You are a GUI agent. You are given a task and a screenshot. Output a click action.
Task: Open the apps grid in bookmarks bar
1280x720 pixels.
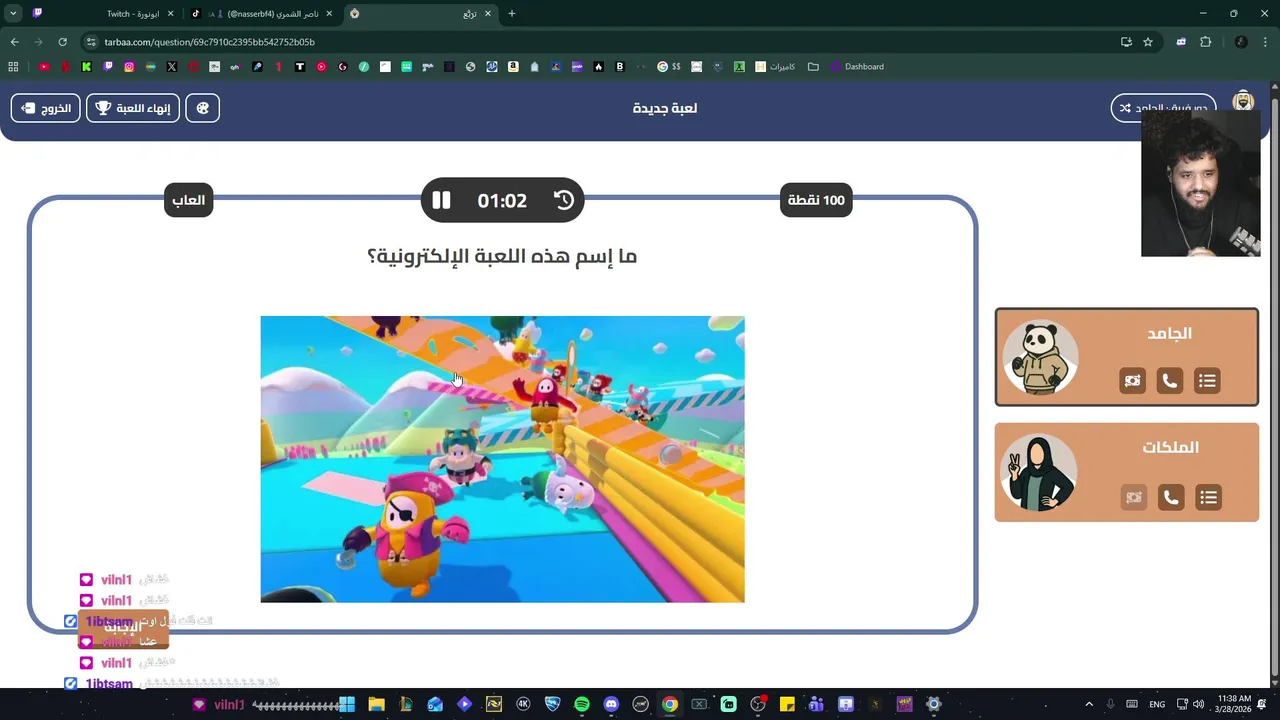[13, 67]
